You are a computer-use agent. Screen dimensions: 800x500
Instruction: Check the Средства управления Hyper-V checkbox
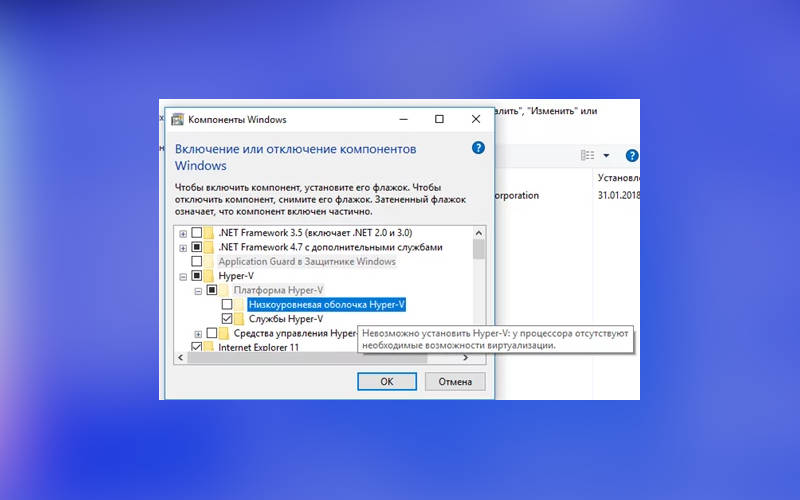pyautogui.click(x=212, y=333)
